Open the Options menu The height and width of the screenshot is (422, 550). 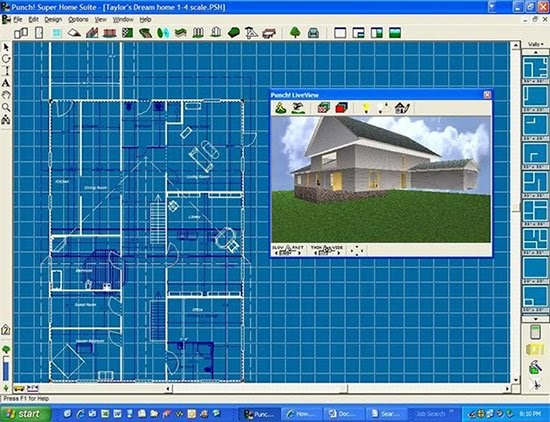tap(78, 20)
